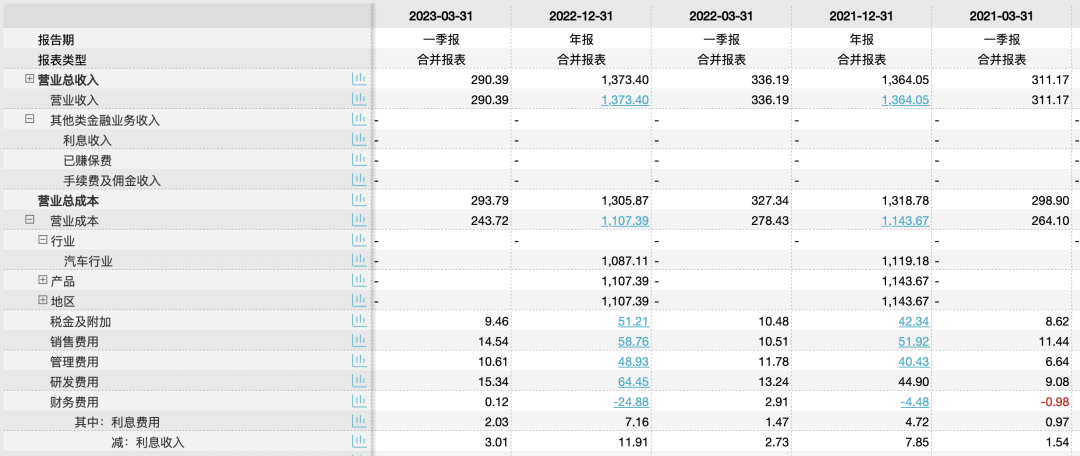Select the 2023-03-31 column header

coord(440,16)
